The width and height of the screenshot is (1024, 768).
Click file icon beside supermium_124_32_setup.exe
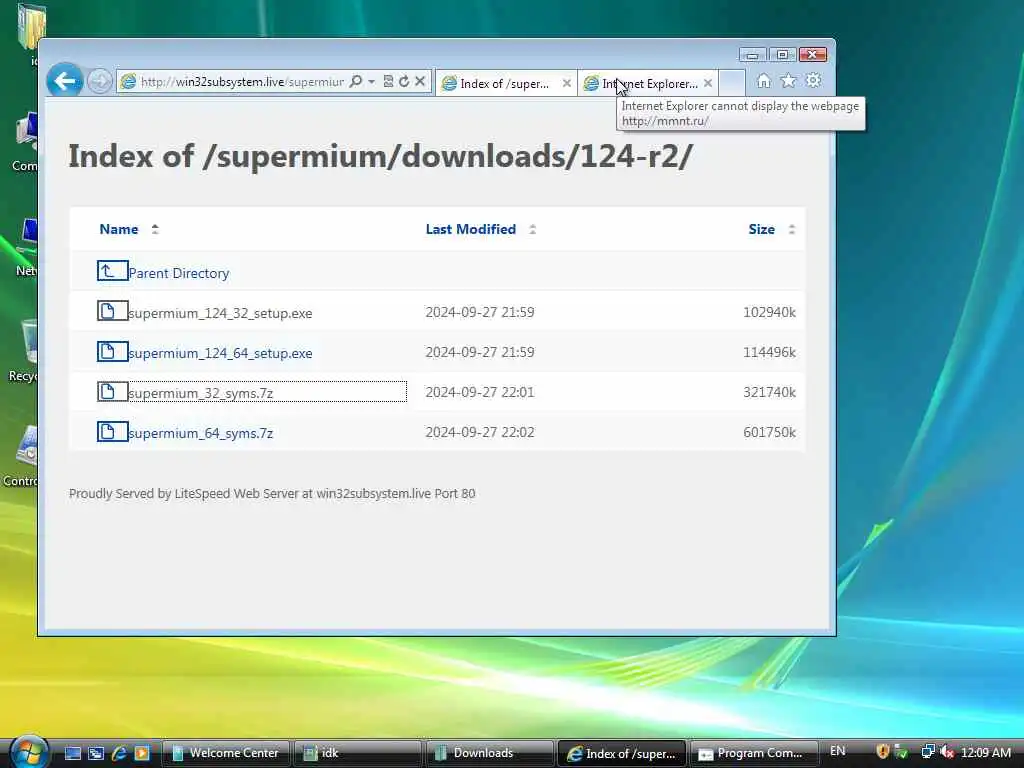coord(112,311)
